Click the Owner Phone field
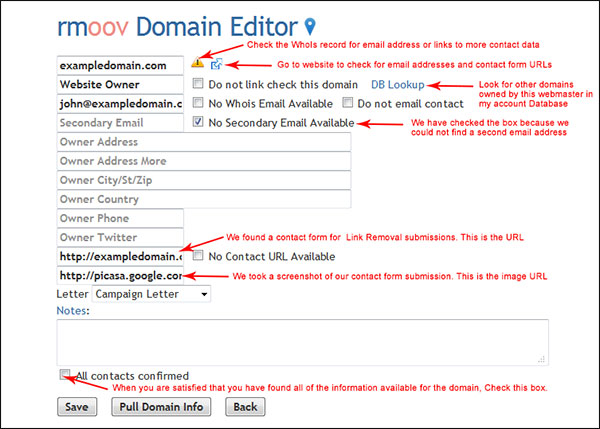This screenshot has width=600, height=429. tap(120, 219)
